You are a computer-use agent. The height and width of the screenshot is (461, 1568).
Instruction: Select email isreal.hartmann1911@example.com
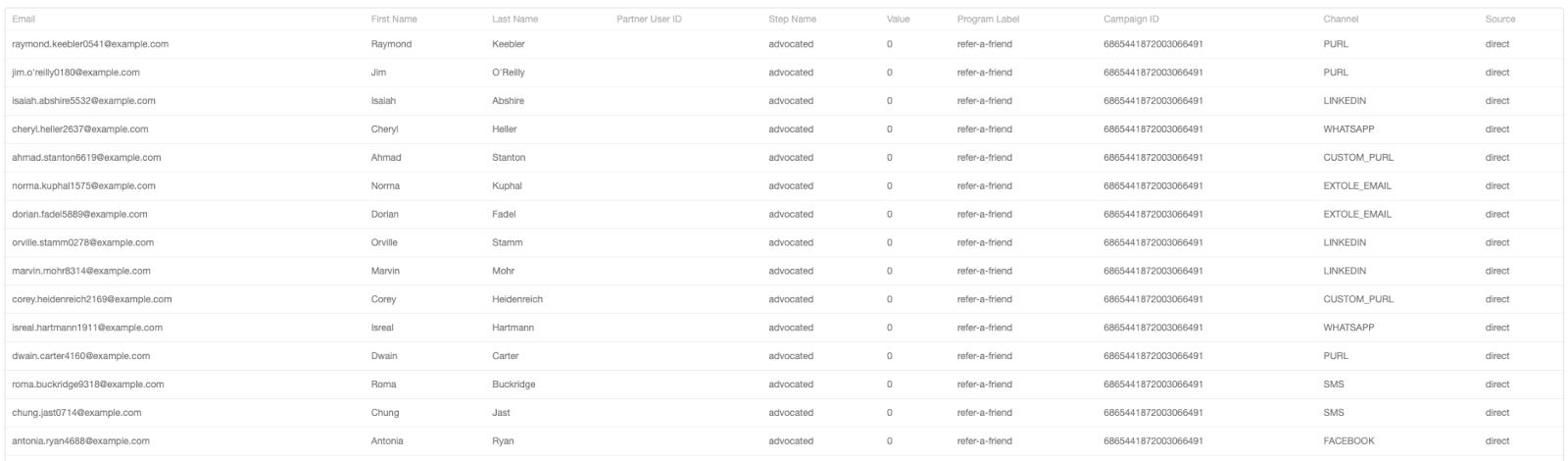(87, 329)
